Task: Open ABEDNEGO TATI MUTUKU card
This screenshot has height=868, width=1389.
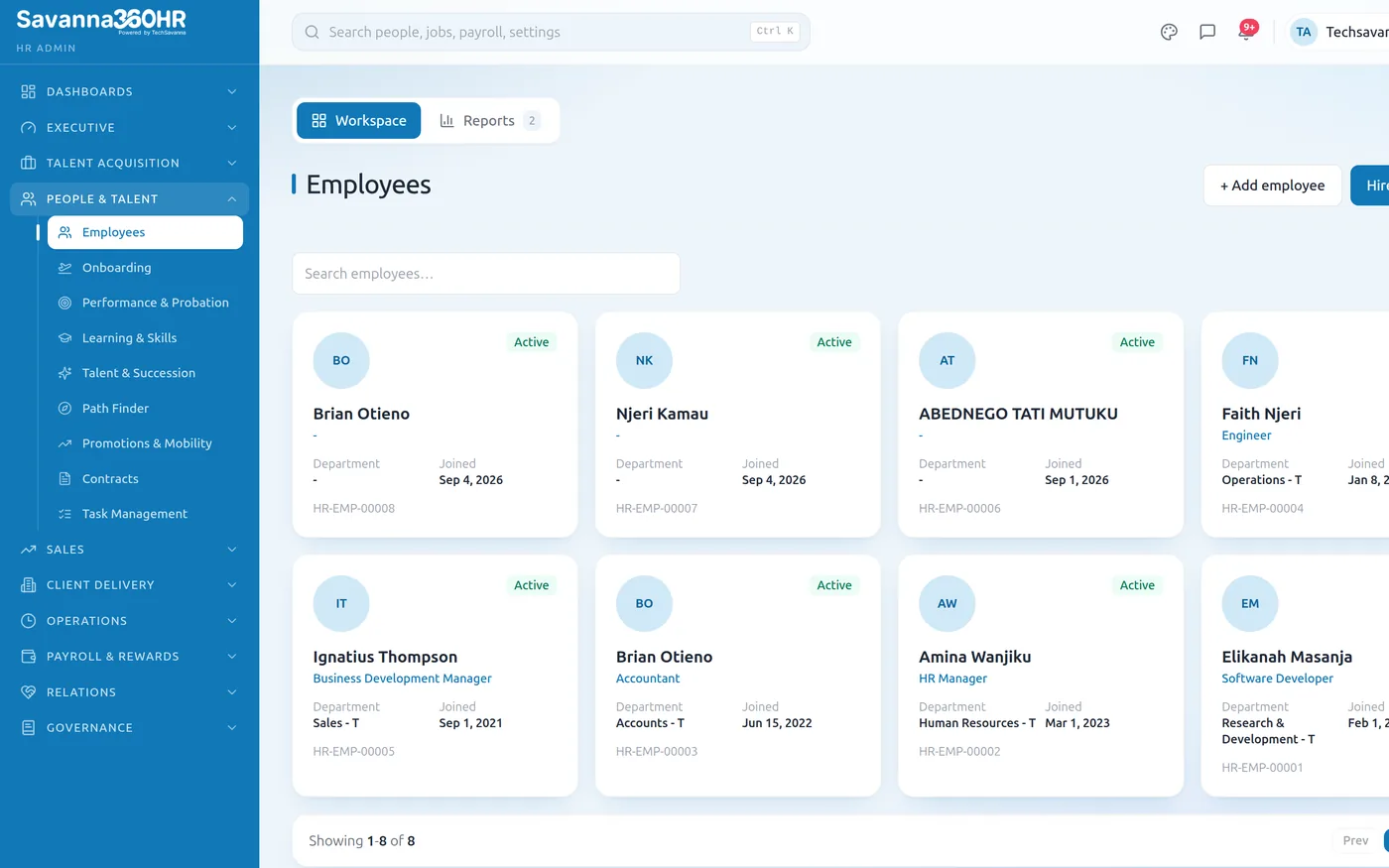Action: coord(1041,425)
